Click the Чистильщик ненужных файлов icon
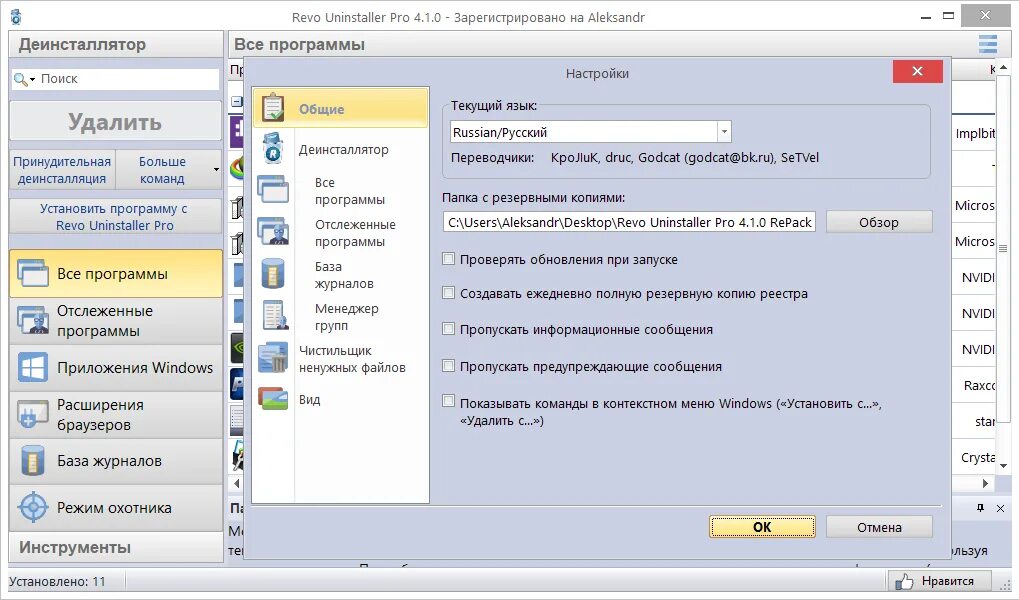Screen dimensions: 1019x600 tap(273, 358)
